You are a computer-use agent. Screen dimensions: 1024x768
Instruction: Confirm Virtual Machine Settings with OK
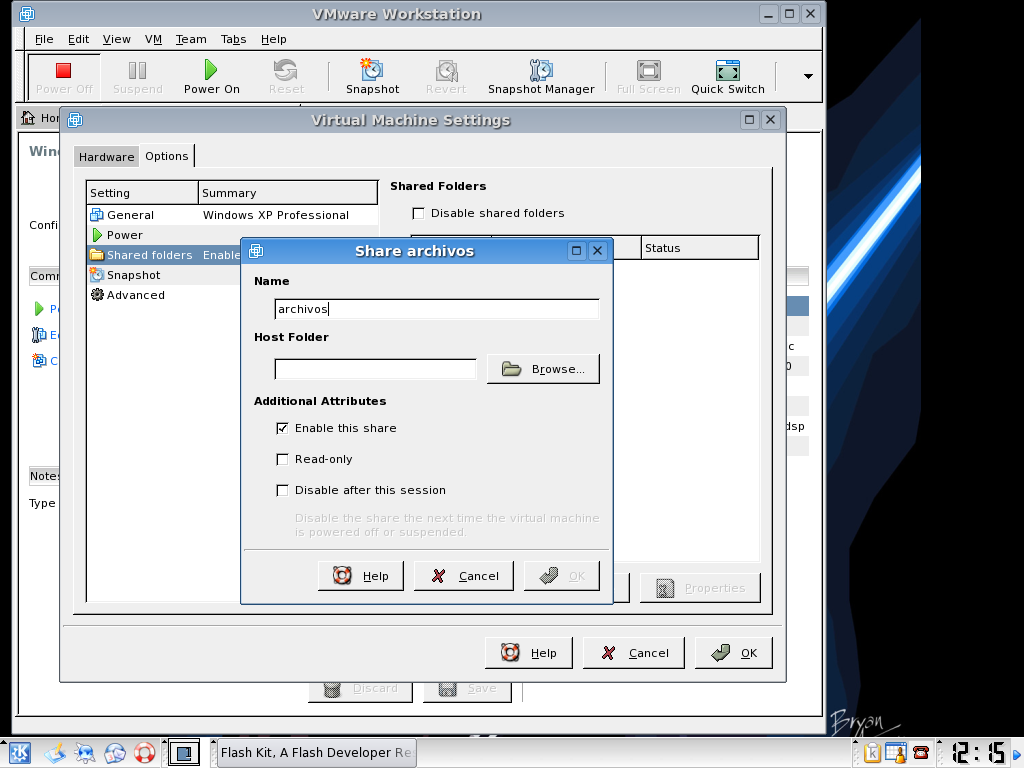[x=734, y=653]
